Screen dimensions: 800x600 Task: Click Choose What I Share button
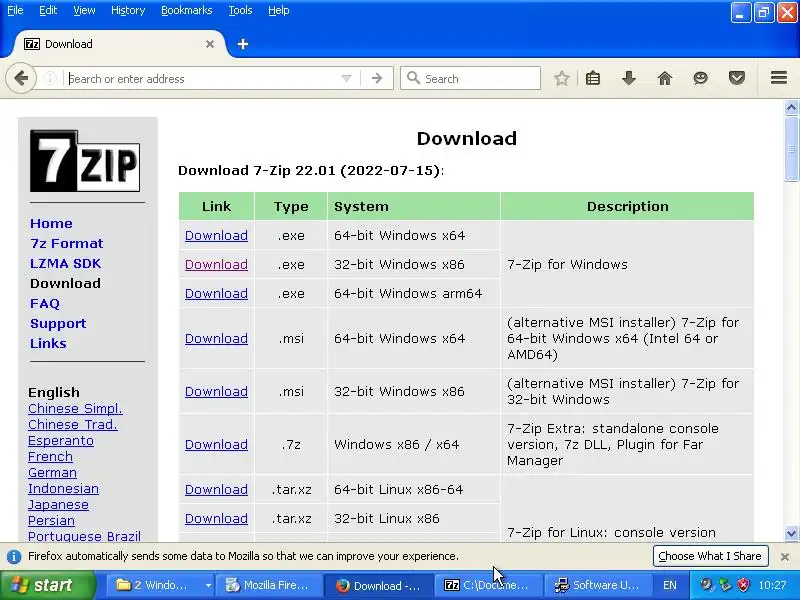click(710, 556)
